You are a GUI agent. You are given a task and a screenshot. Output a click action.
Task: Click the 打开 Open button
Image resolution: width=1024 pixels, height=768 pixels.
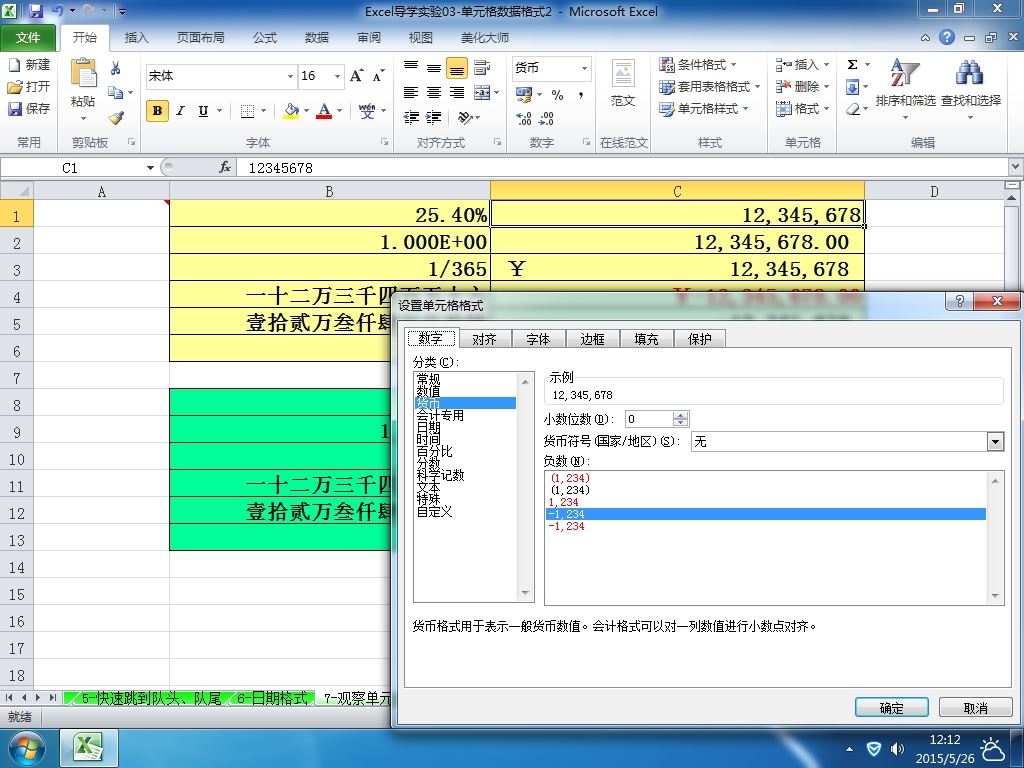[29, 86]
